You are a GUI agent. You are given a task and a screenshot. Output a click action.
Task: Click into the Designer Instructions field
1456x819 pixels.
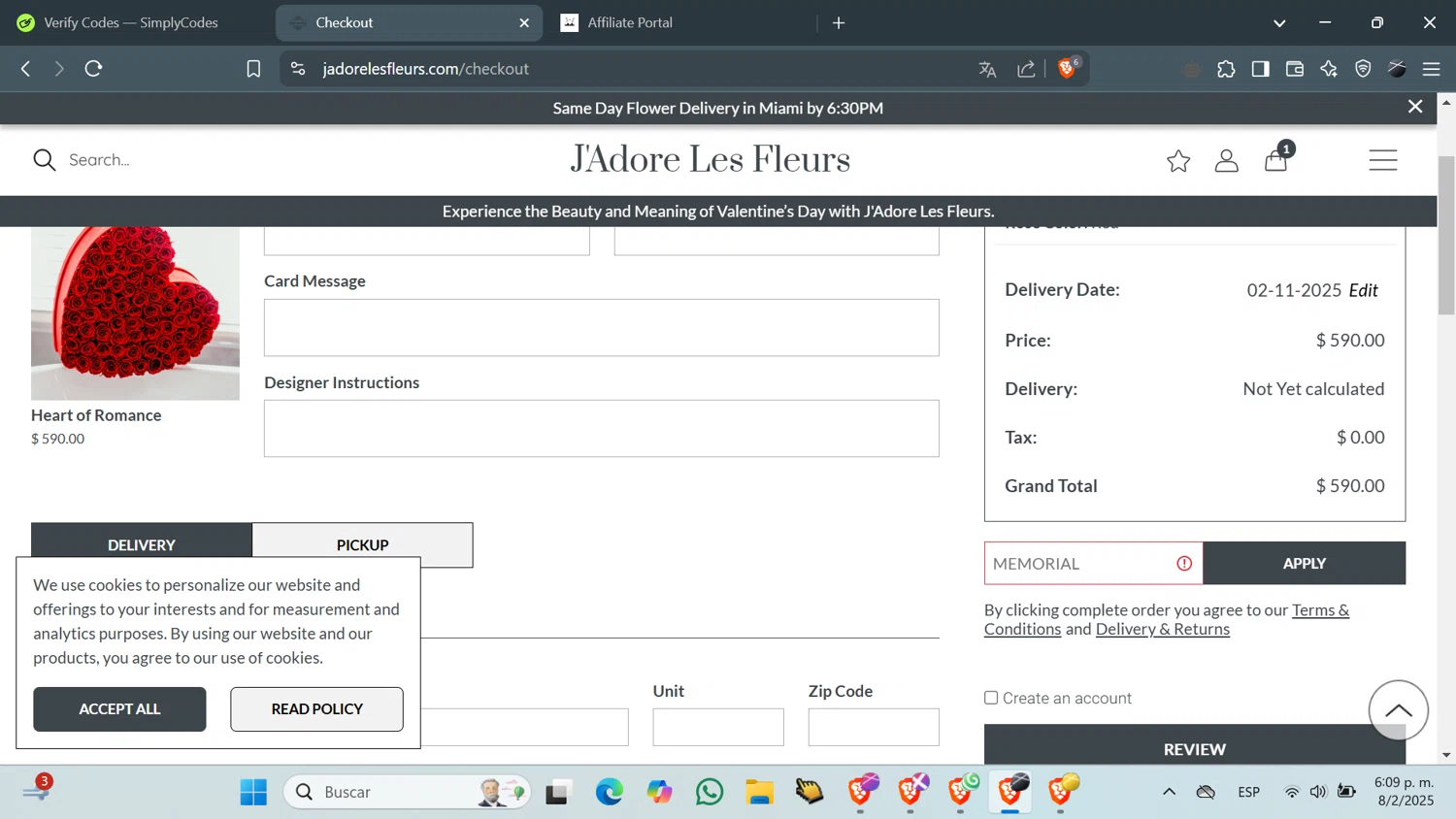[602, 428]
